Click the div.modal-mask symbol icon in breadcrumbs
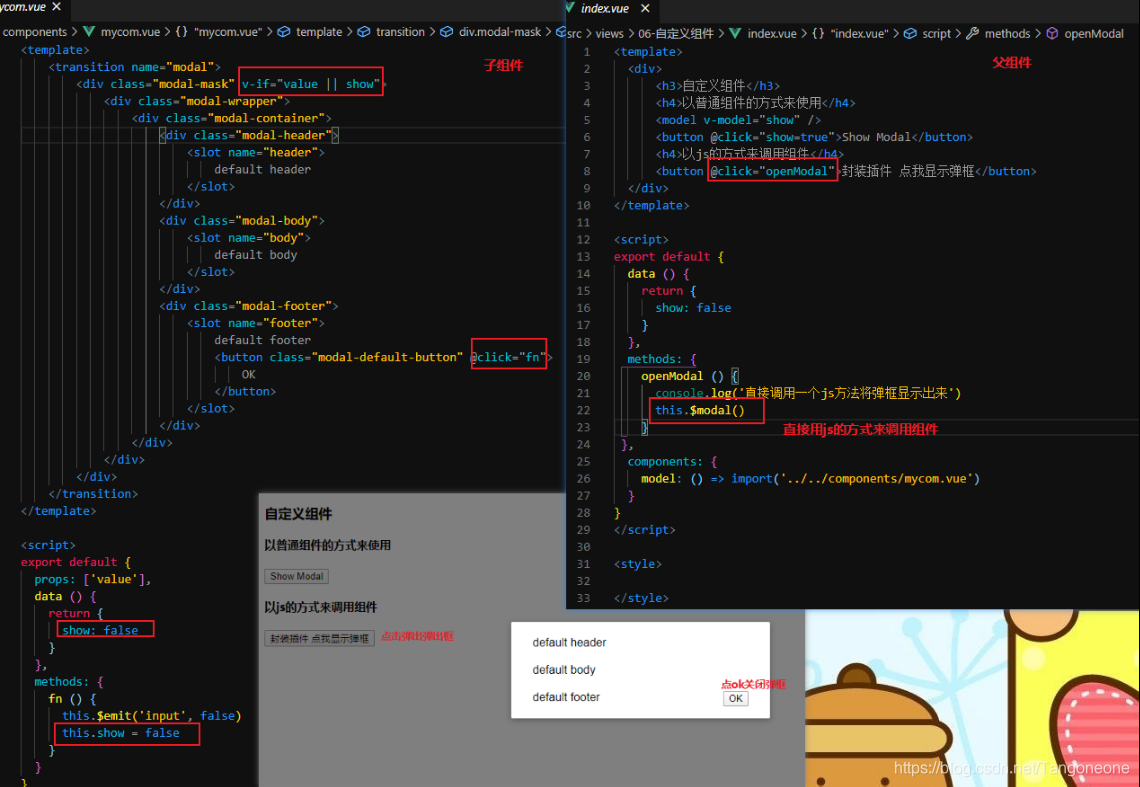This screenshot has width=1140, height=787. (x=446, y=32)
